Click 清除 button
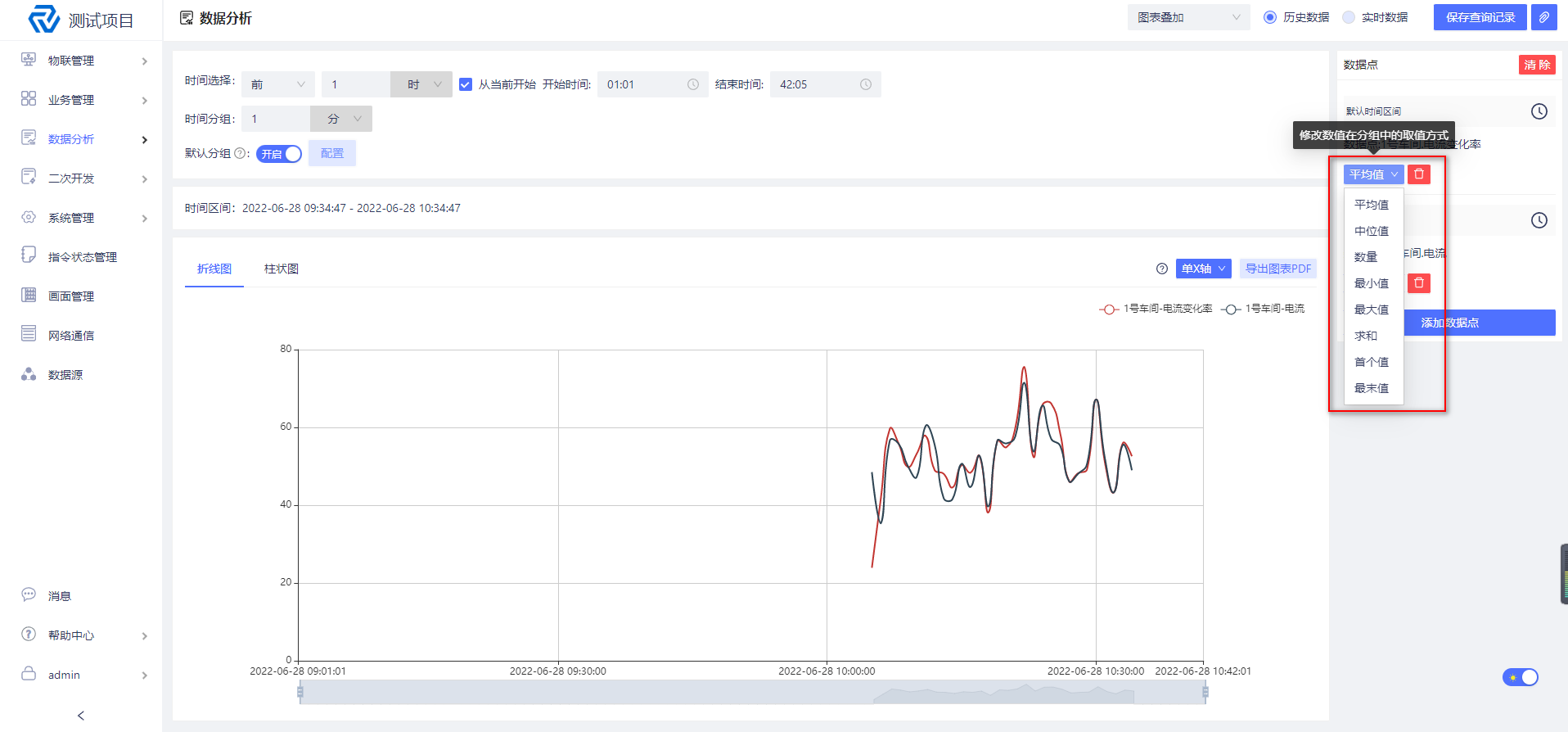The image size is (1568, 732). (x=1537, y=65)
